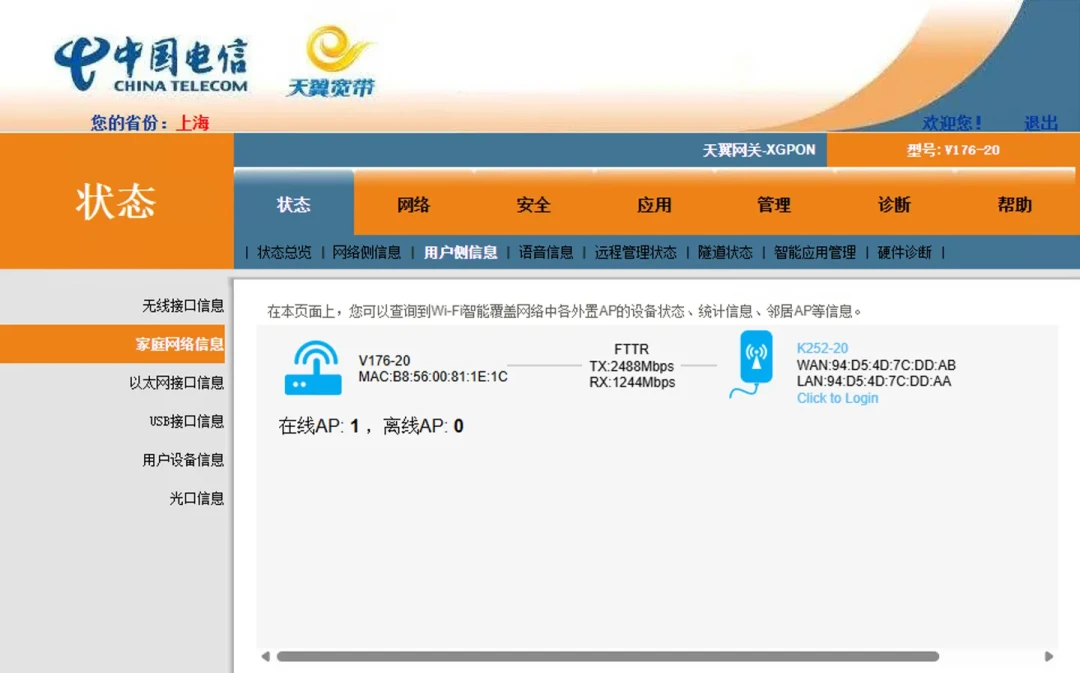Click the scrollbar right arrow
The height and width of the screenshot is (673, 1080).
[1048, 656]
